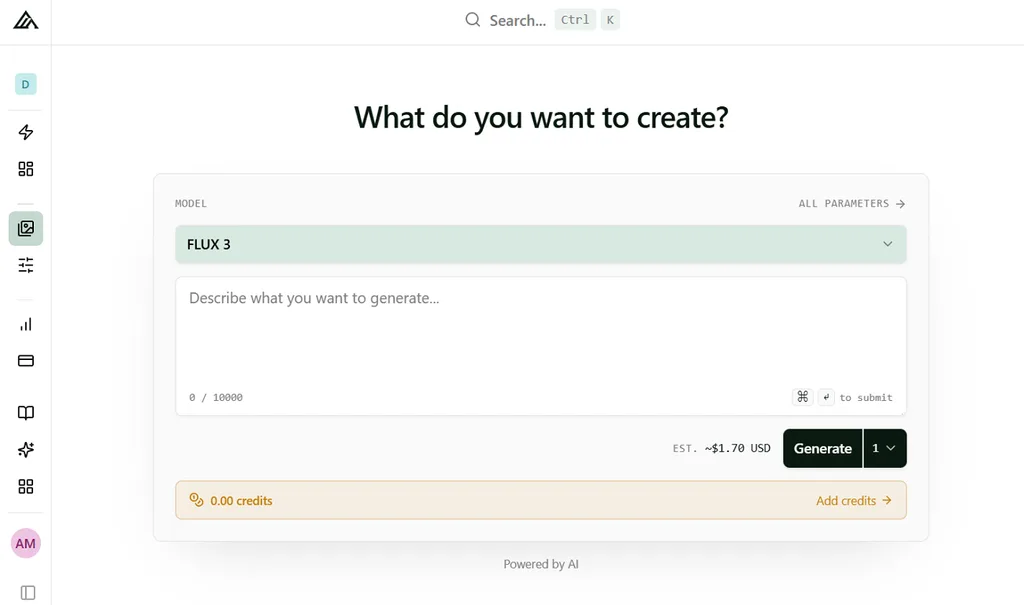Click the MODEL label
This screenshot has height=605, width=1024.
click(x=191, y=204)
